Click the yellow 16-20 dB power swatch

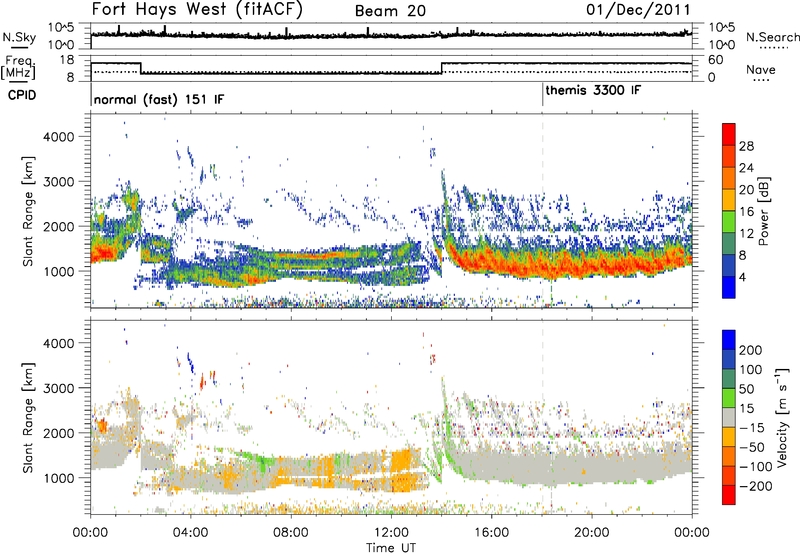(729, 200)
